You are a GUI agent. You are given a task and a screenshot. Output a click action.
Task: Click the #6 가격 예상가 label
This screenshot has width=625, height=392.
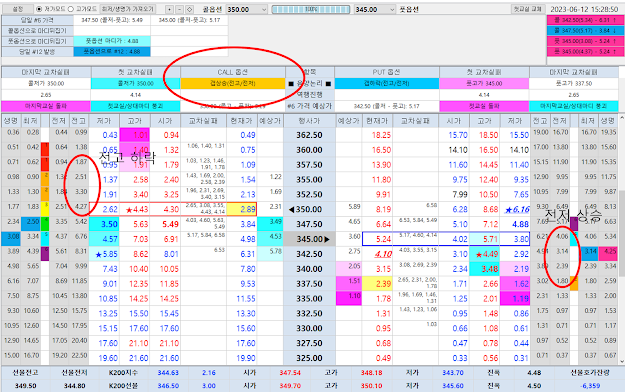coord(310,106)
